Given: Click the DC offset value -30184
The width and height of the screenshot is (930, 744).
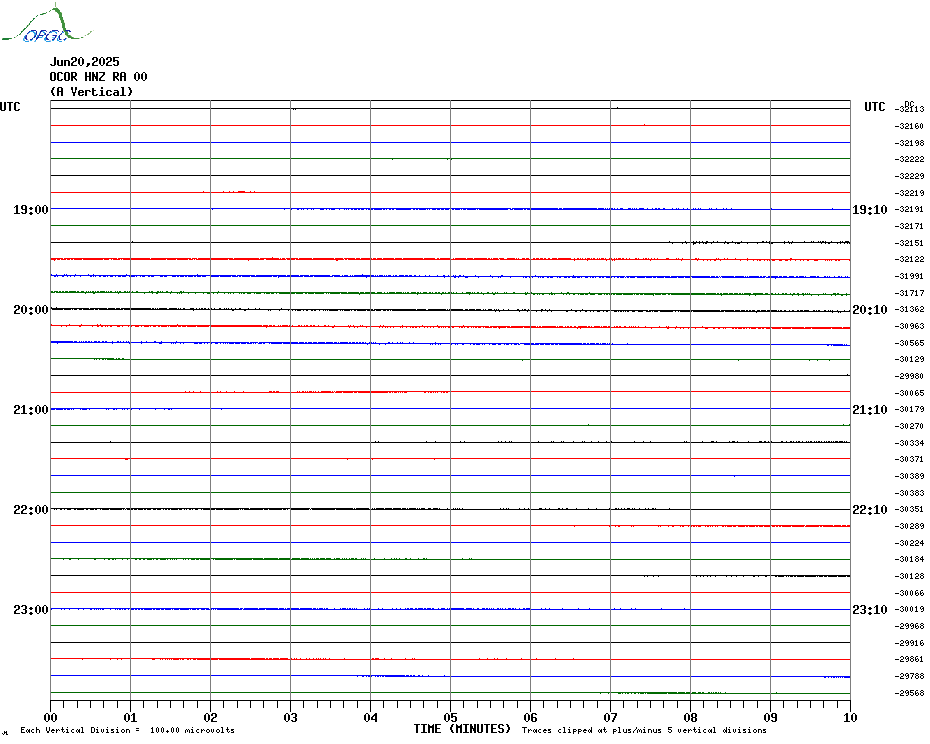Looking at the screenshot, I should click(x=909, y=559).
